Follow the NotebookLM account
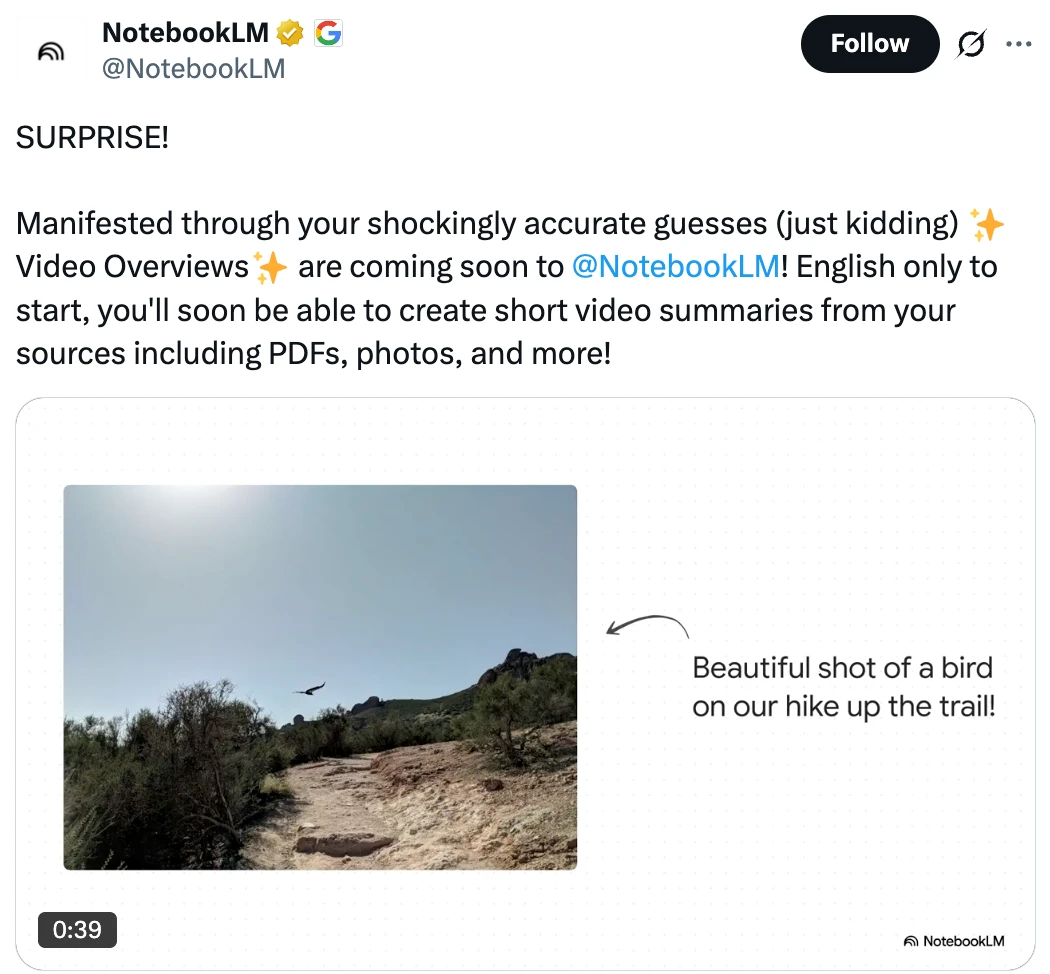 pos(870,44)
